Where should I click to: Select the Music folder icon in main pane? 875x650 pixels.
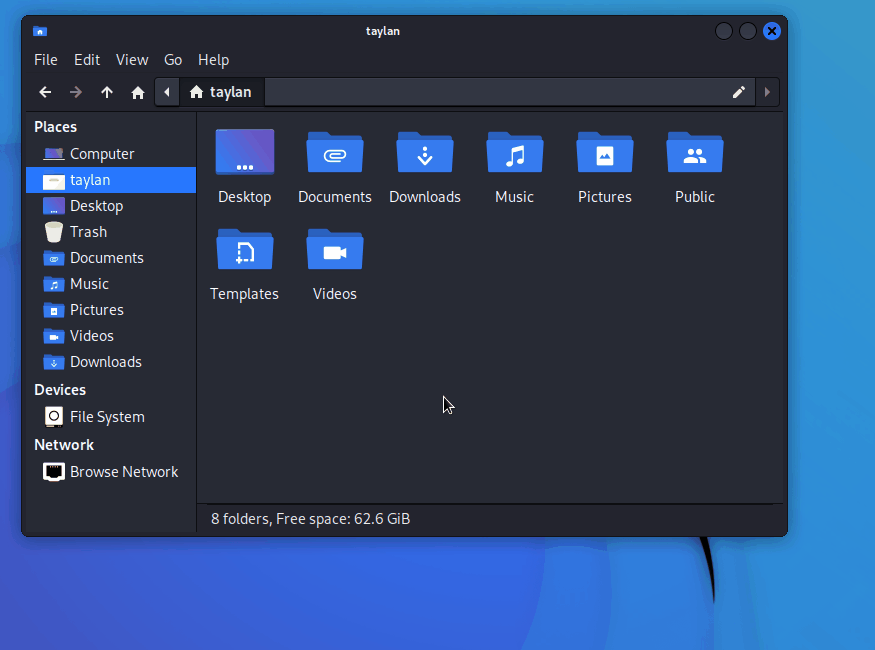(x=515, y=152)
